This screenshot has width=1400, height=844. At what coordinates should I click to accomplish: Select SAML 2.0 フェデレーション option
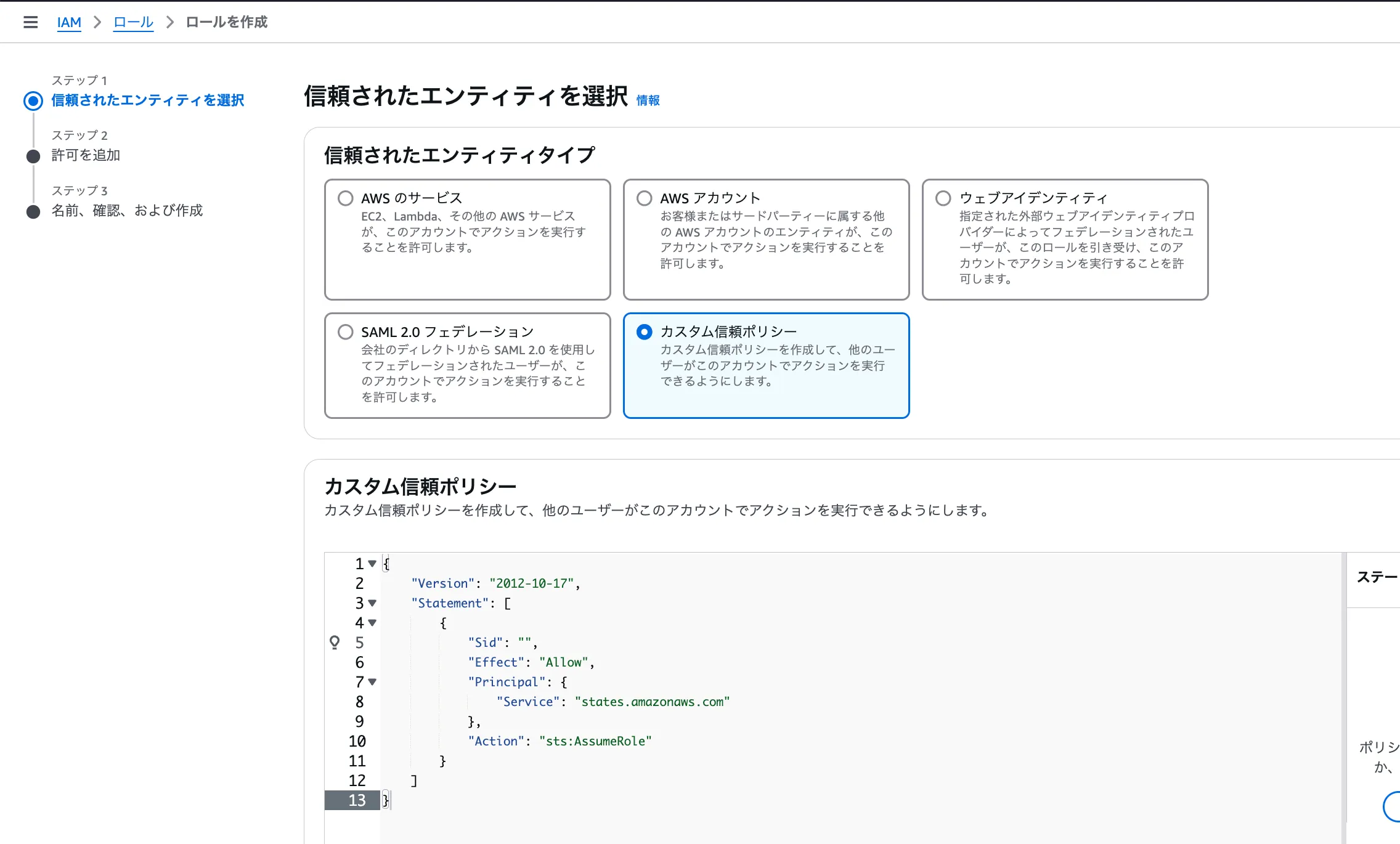346,332
